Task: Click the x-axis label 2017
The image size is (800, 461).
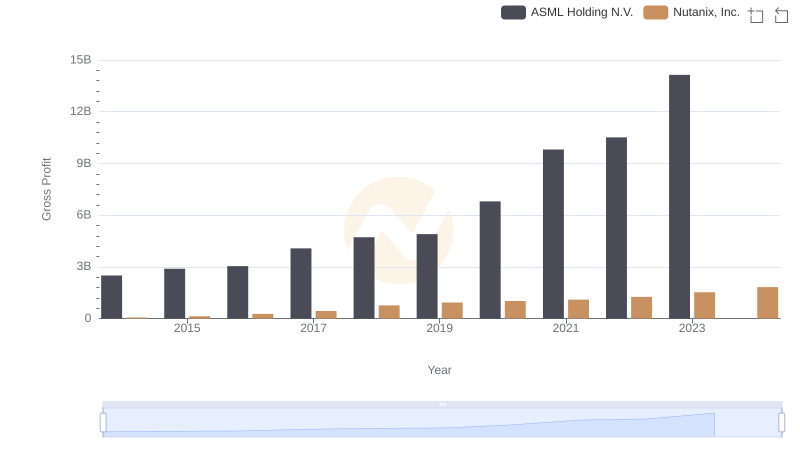Action: tap(313, 328)
